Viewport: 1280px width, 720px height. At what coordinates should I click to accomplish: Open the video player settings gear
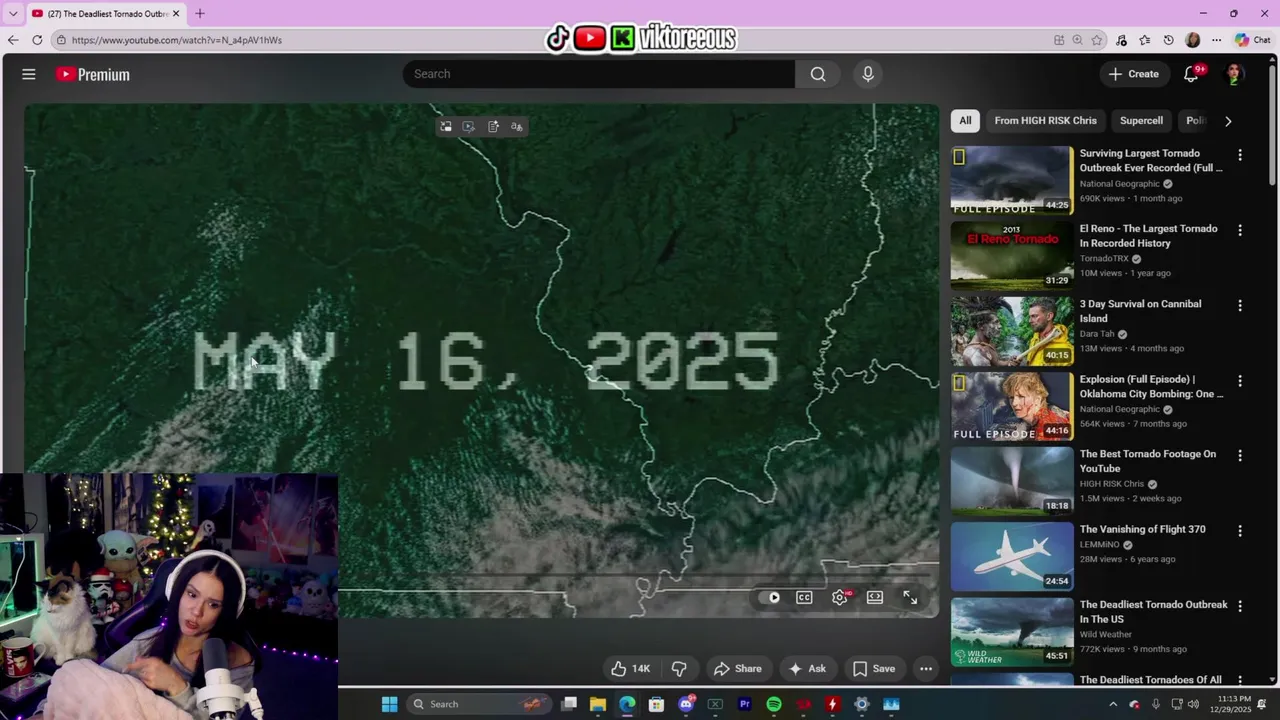(x=840, y=597)
